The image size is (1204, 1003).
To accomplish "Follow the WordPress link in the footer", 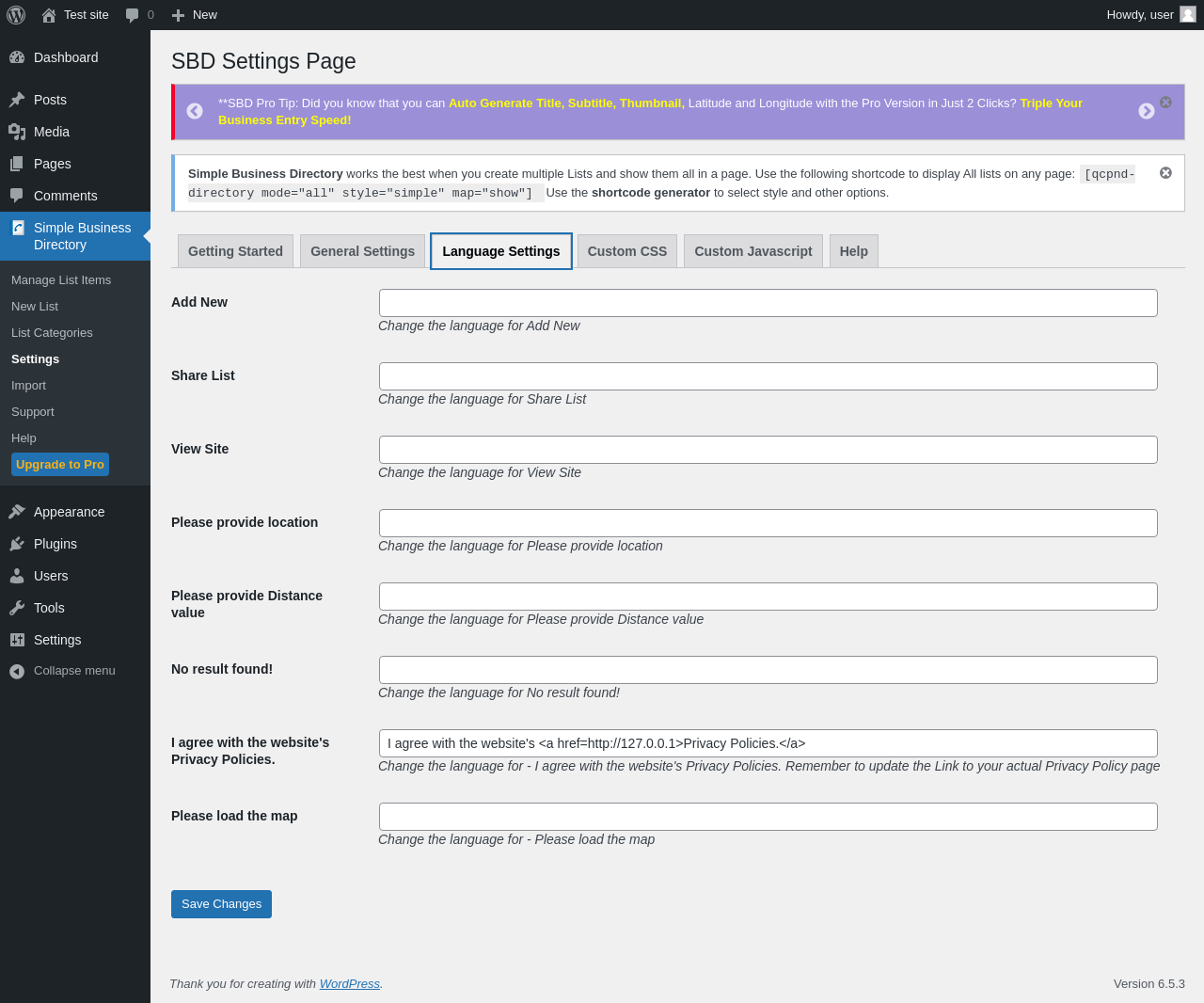I will point(350,984).
